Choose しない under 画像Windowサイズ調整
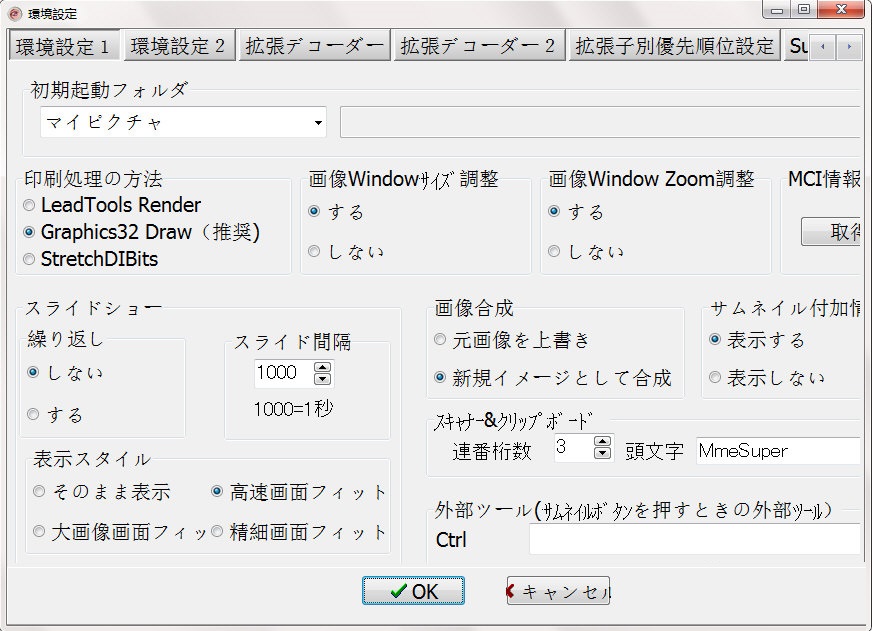The width and height of the screenshot is (873, 631). pos(314,252)
